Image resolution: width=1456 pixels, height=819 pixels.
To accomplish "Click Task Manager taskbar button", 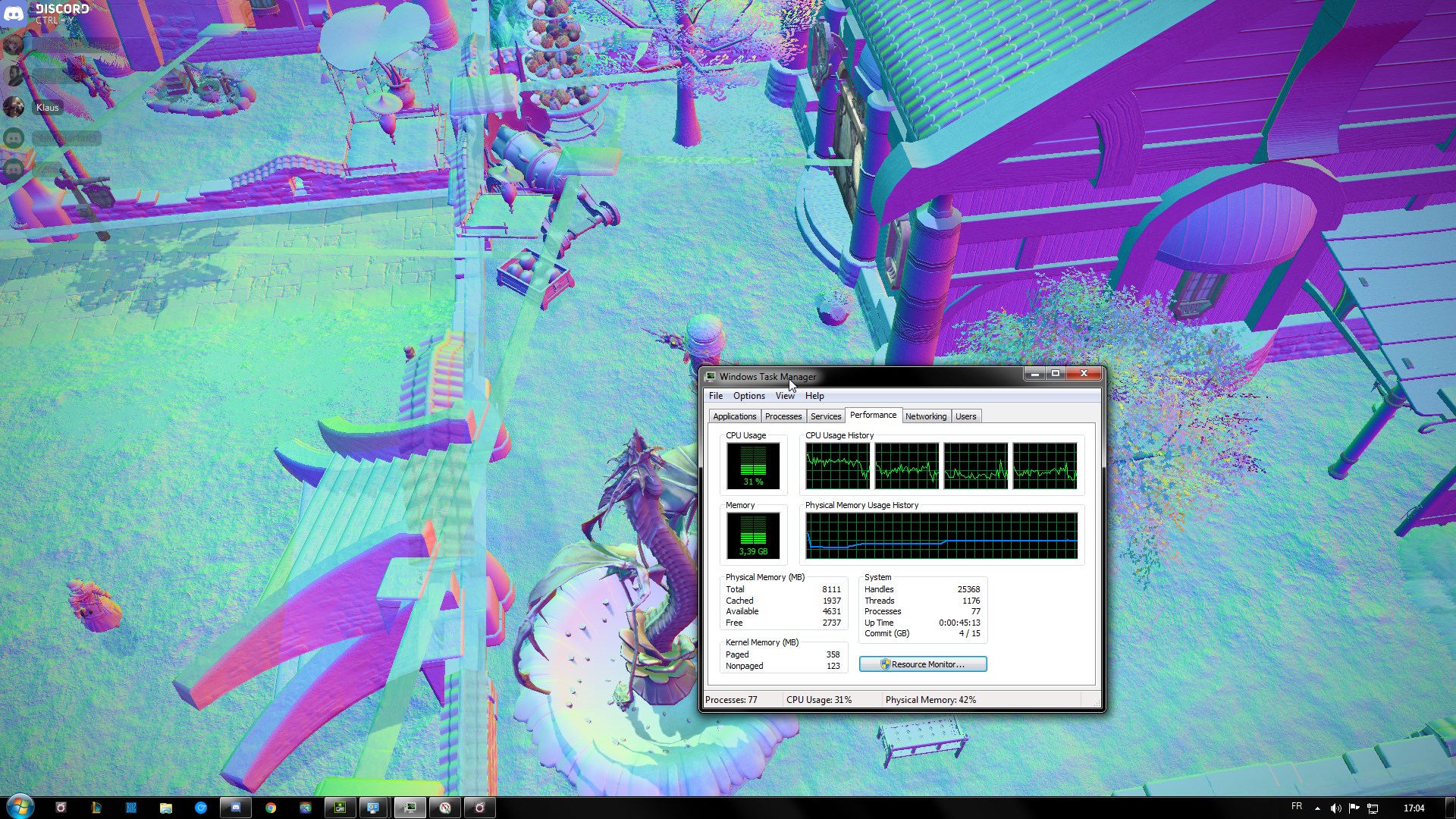I will pyautogui.click(x=409, y=808).
